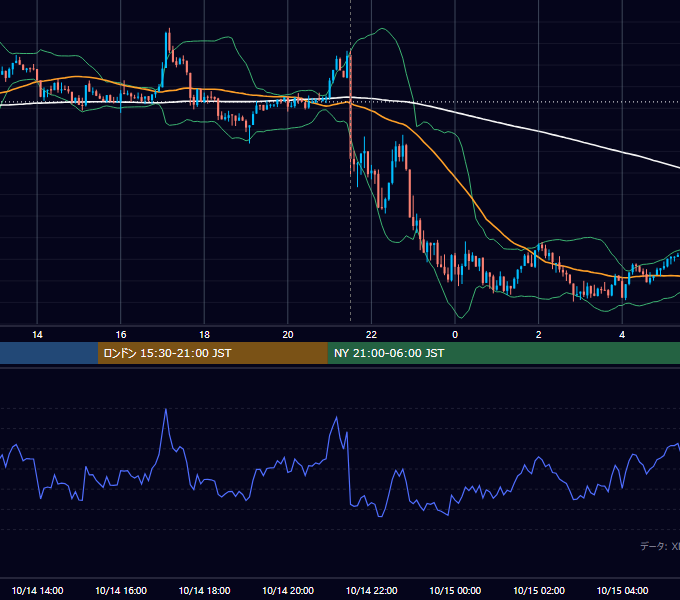Click the 18 hour label on price chart axis

coord(204,335)
